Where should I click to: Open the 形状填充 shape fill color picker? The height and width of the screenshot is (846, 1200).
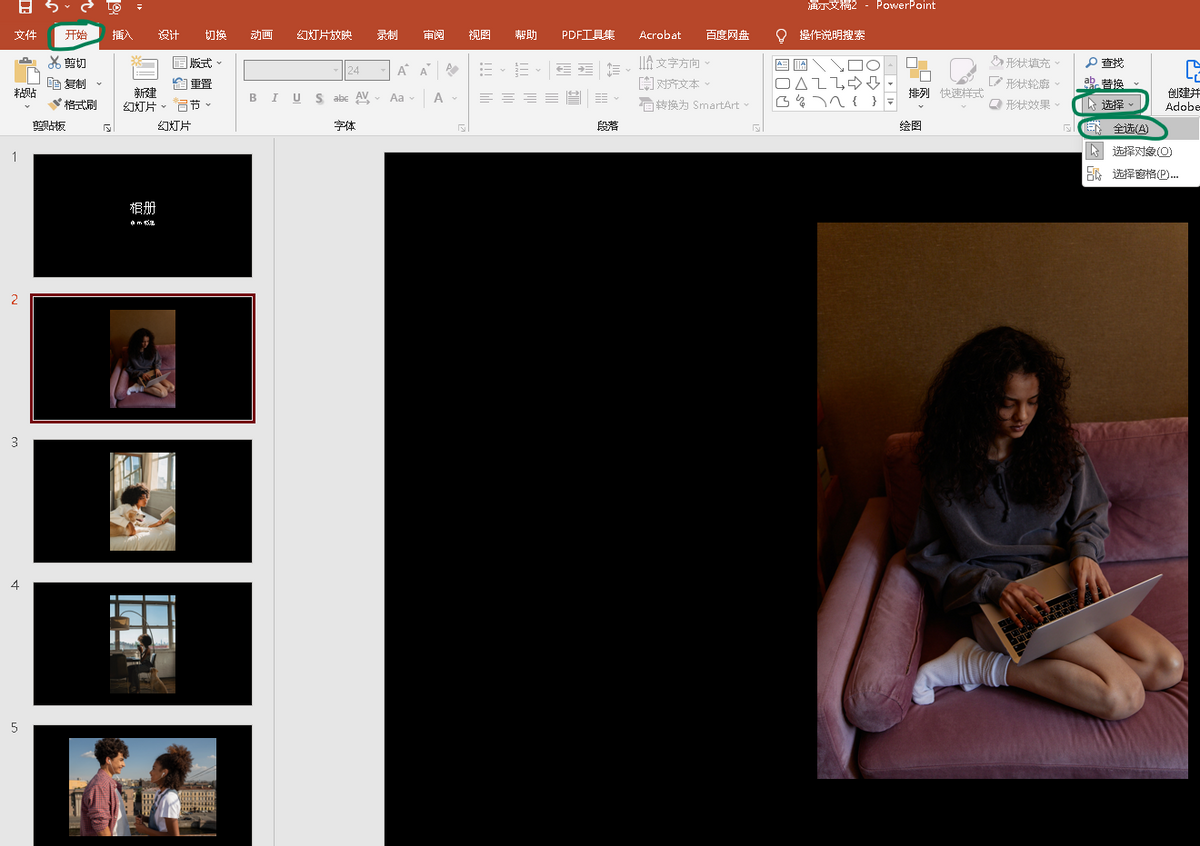(1024, 63)
